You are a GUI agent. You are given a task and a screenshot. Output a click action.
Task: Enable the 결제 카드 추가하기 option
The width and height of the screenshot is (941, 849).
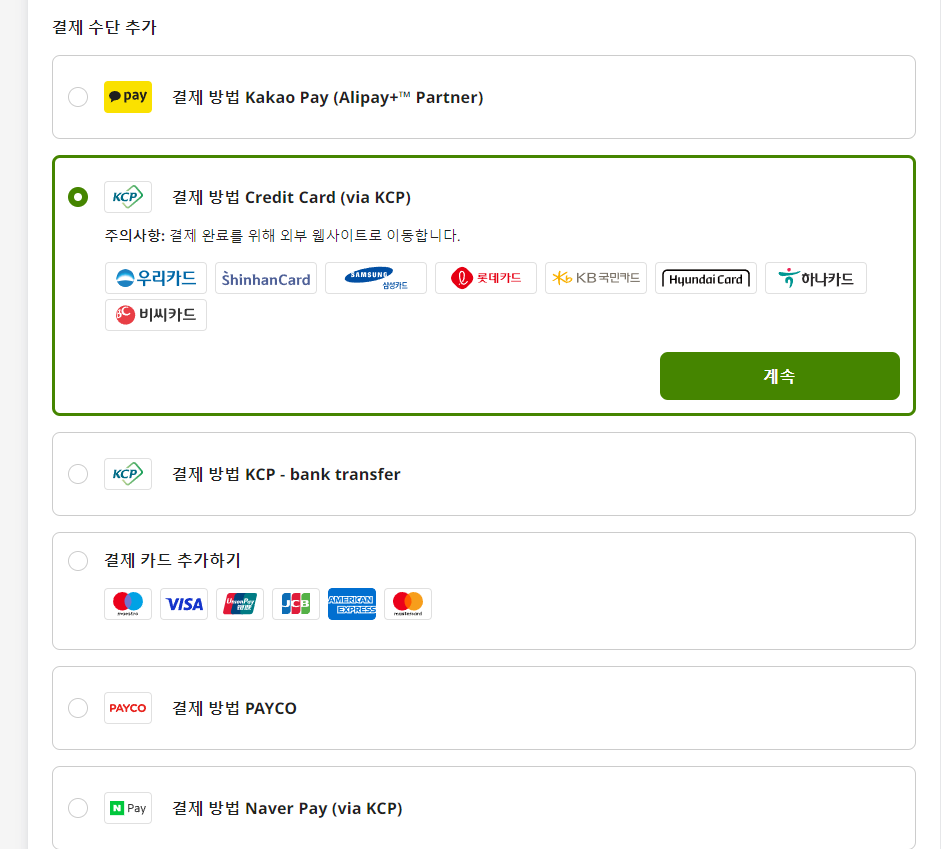tap(78, 561)
